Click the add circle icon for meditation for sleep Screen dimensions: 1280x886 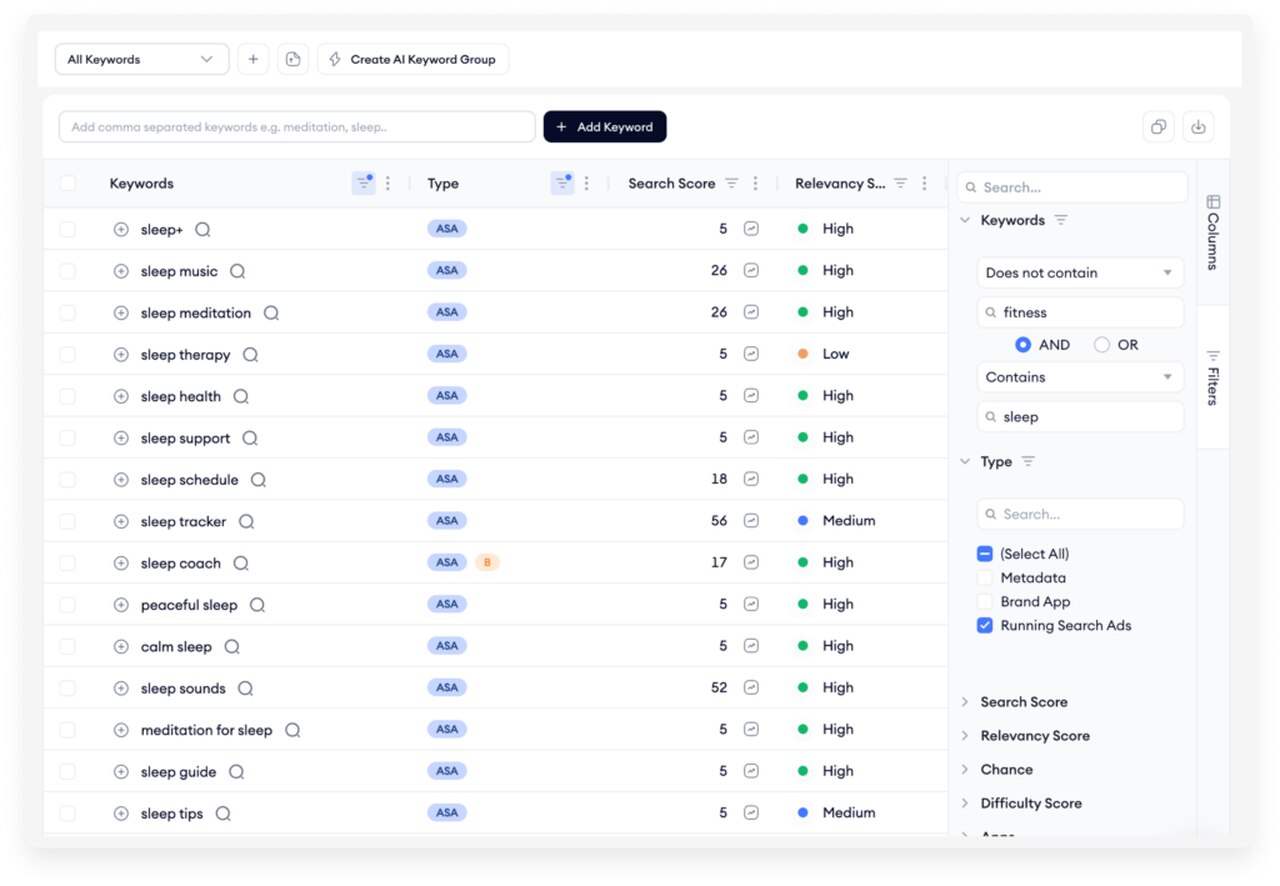[x=121, y=730]
